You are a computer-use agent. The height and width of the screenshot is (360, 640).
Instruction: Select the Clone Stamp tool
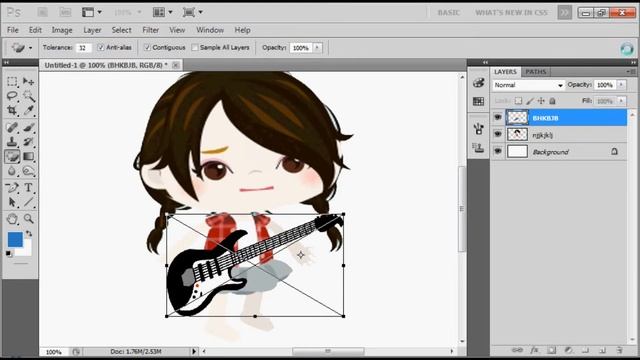pos(12,142)
